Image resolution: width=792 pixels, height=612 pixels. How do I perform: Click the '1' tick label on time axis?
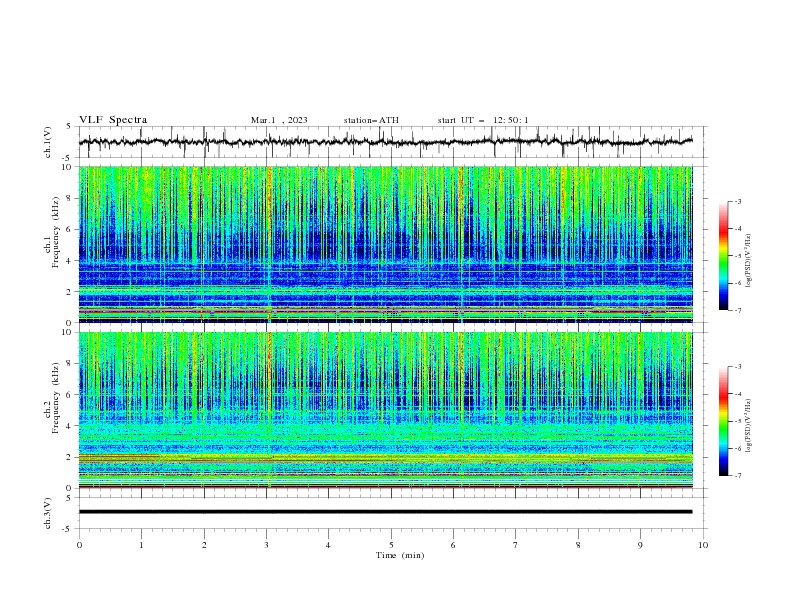(x=141, y=545)
